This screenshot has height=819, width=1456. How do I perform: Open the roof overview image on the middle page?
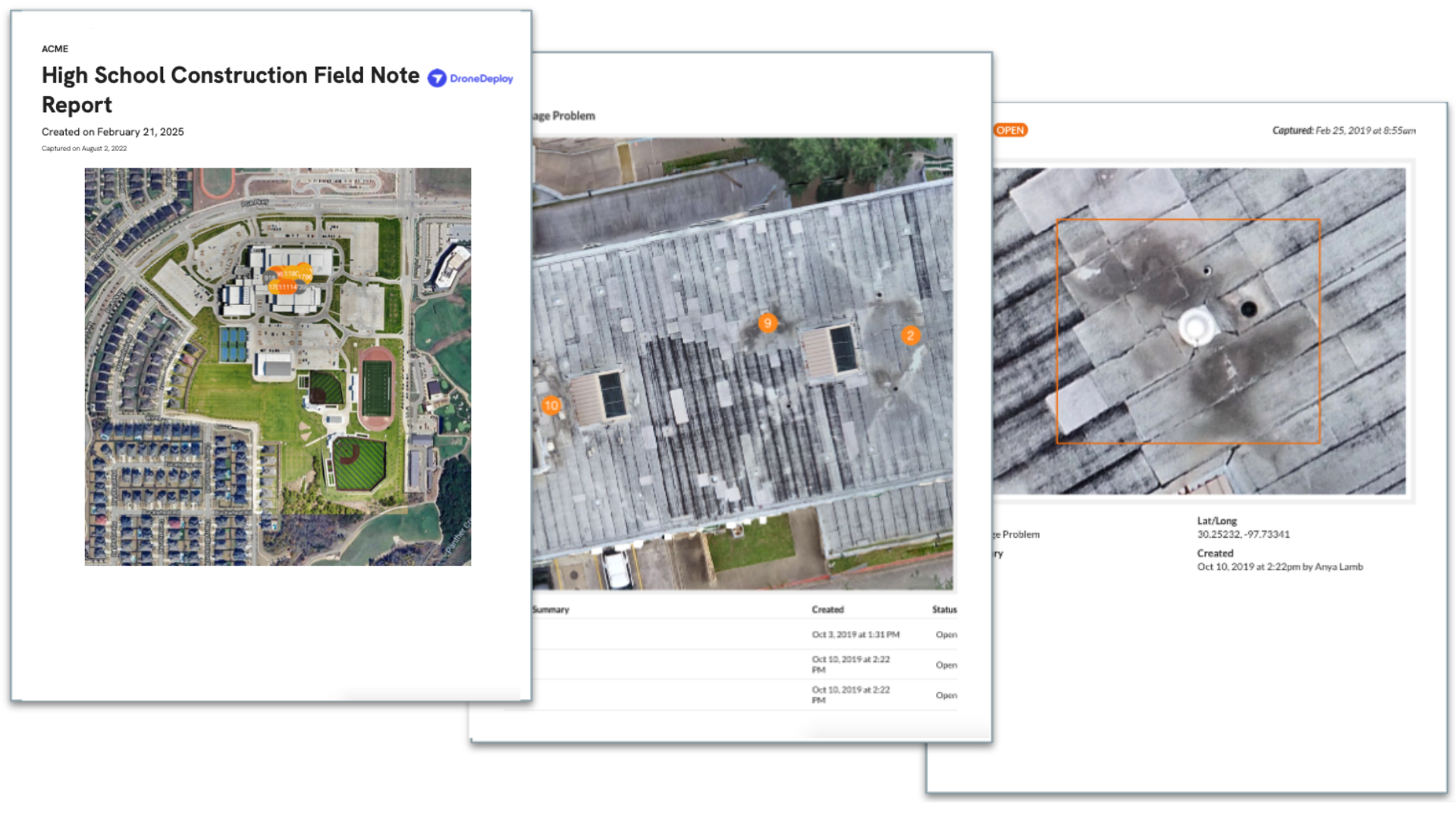coord(742,364)
